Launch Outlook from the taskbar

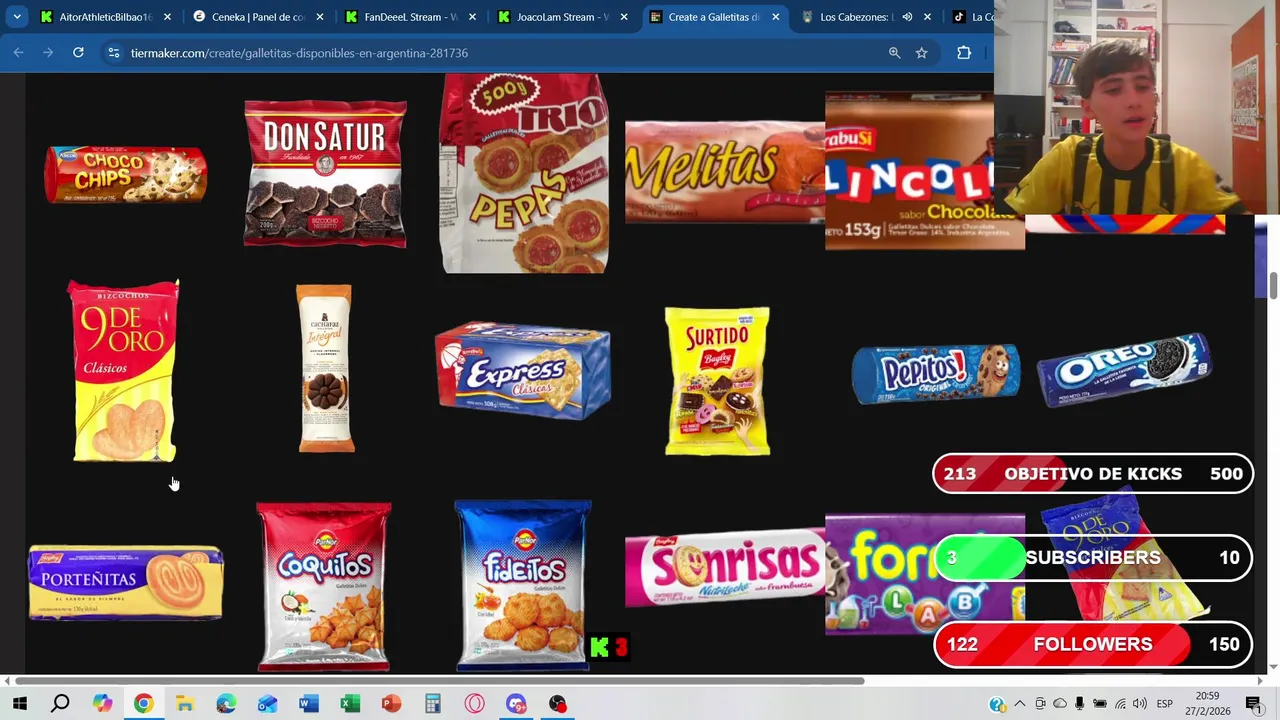click(x=267, y=703)
